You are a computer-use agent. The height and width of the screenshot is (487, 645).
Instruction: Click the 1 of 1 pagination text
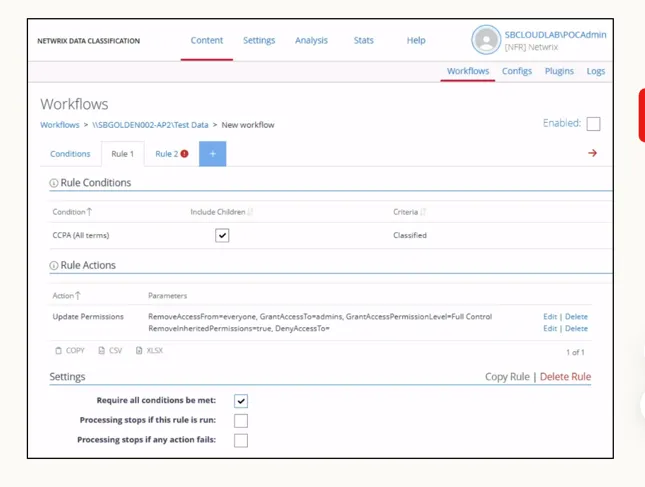[x=575, y=352]
